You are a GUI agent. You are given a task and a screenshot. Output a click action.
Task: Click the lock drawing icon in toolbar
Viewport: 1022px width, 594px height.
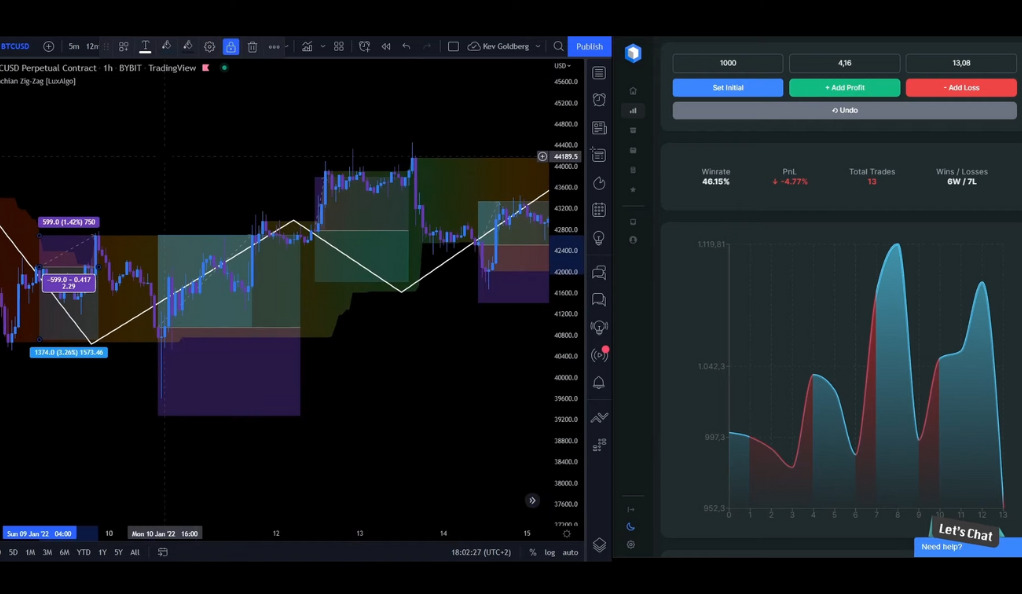tap(231, 46)
